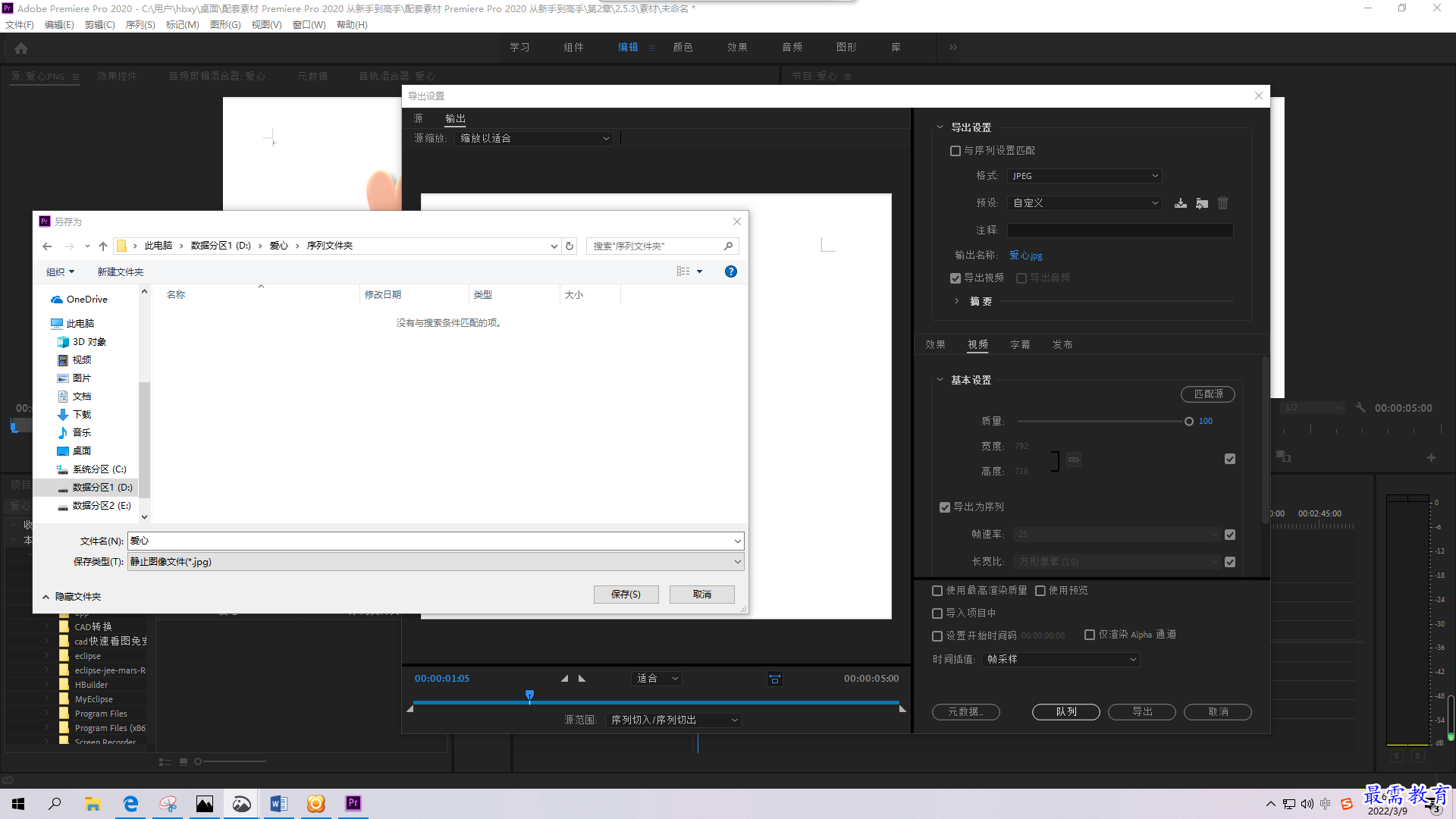The height and width of the screenshot is (819, 1456).
Task: Enable import into project checkbox
Action: coord(937,613)
